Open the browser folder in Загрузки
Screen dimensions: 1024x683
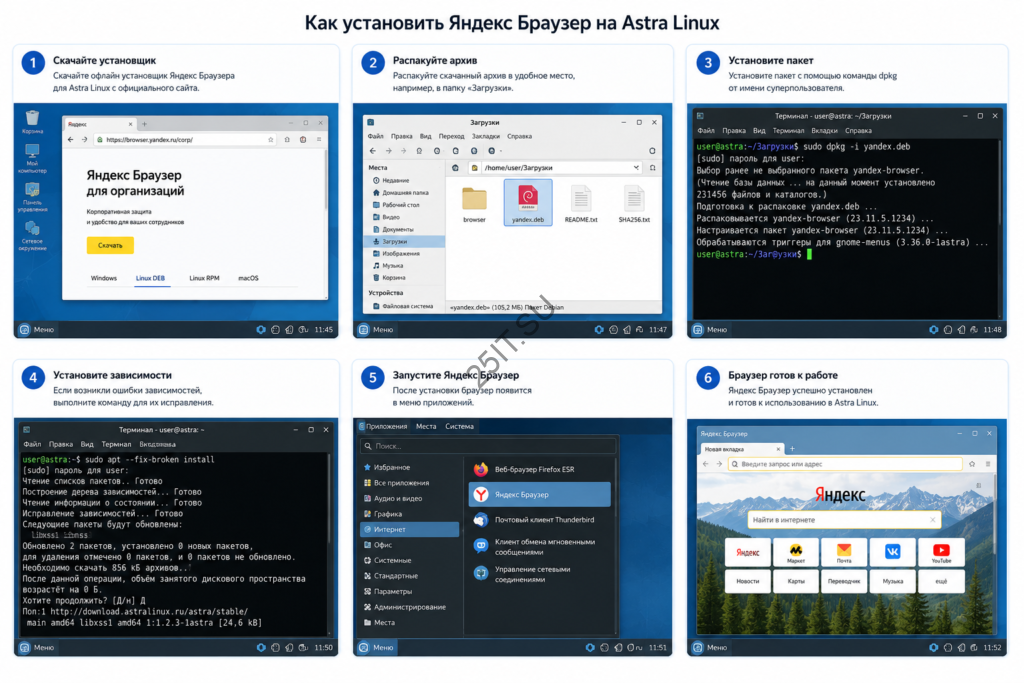pyautogui.click(x=474, y=204)
